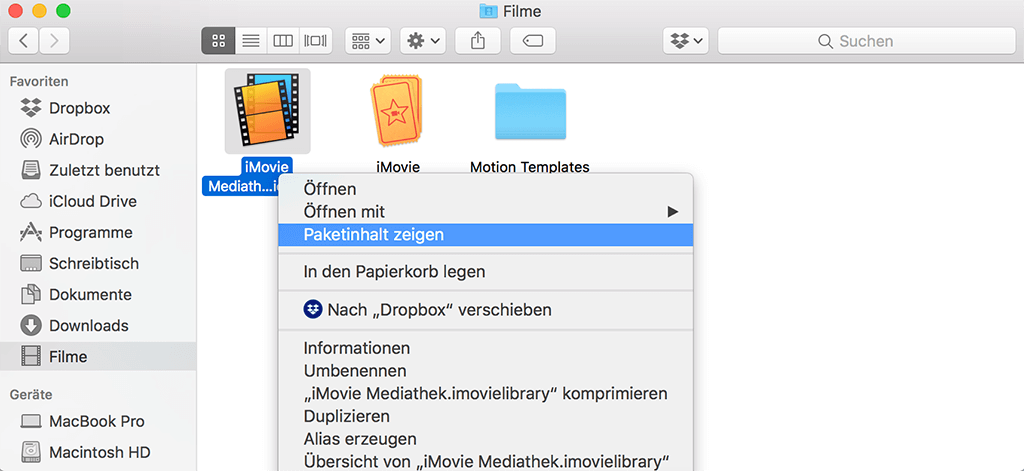This screenshot has height=471, width=1024.
Task: Open Programme in the sidebar
Action: (x=98, y=233)
